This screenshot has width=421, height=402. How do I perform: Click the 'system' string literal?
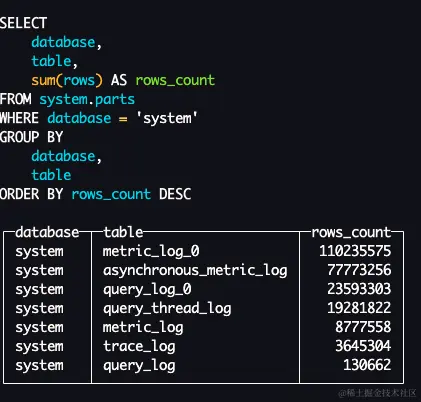167,118
